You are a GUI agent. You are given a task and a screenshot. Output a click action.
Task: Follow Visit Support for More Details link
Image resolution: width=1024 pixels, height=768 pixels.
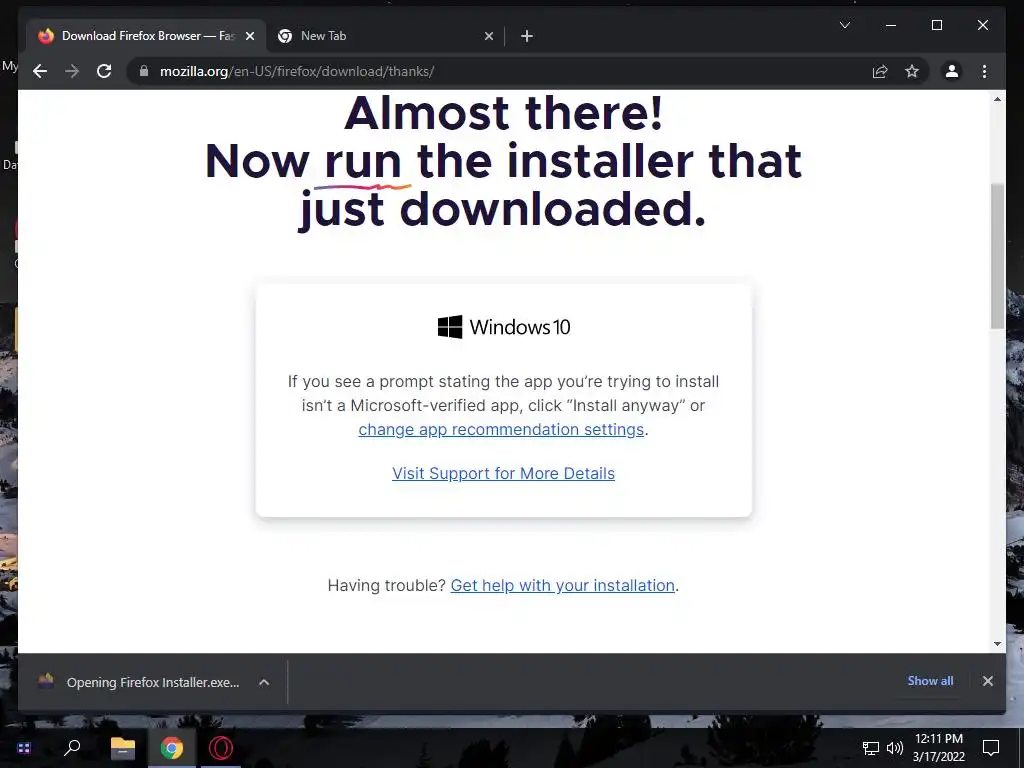(503, 473)
